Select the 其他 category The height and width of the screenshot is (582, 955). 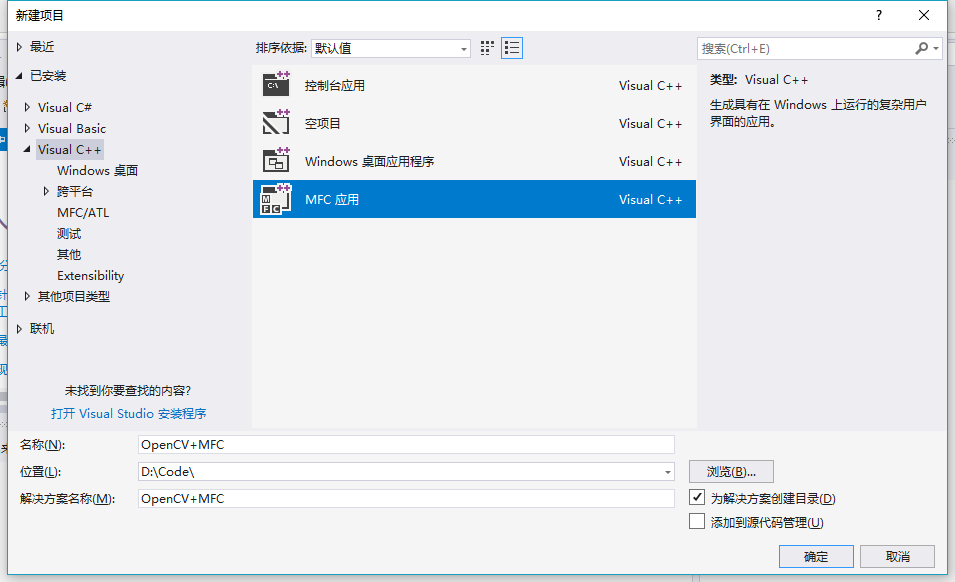tap(69, 254)
